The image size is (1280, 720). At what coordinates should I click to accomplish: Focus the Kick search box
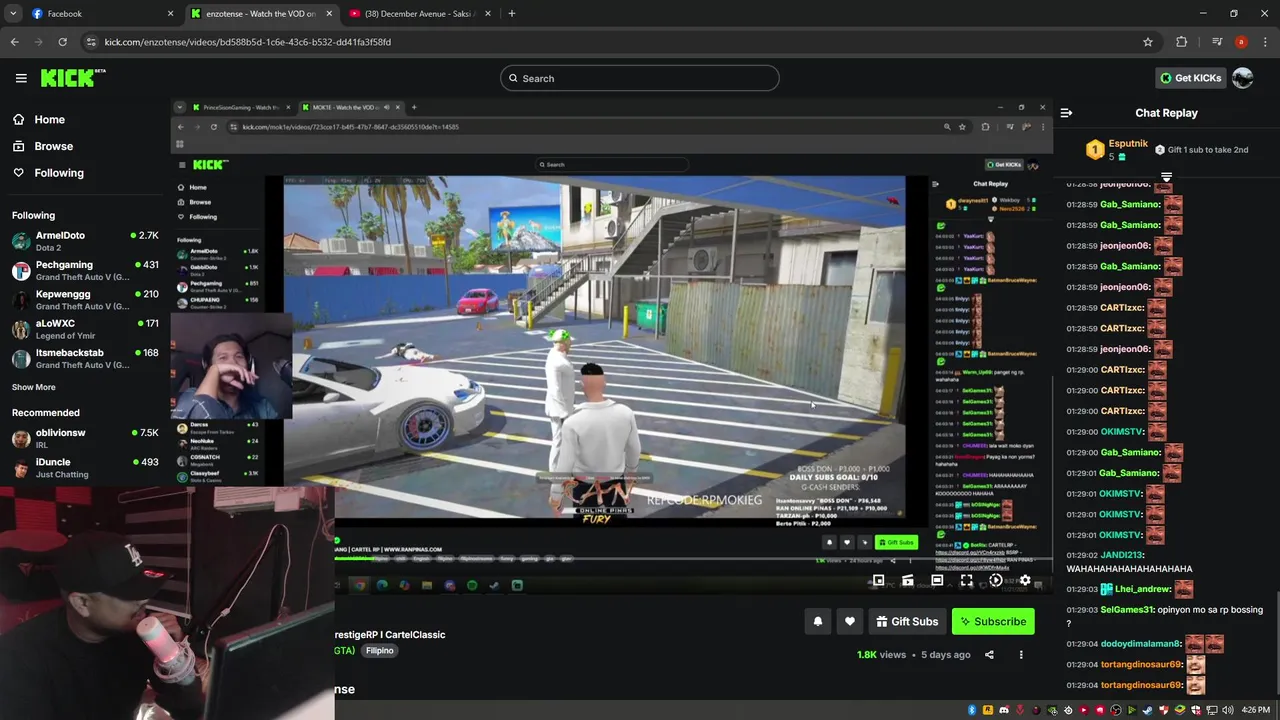pos(640,78)
